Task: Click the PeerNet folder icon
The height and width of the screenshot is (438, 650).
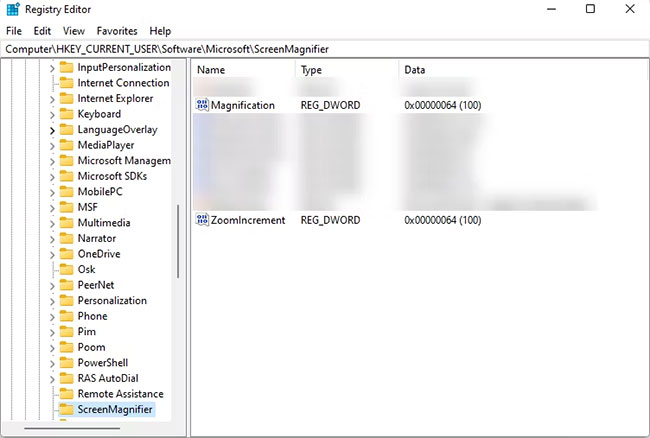Action: pos(66,285)
